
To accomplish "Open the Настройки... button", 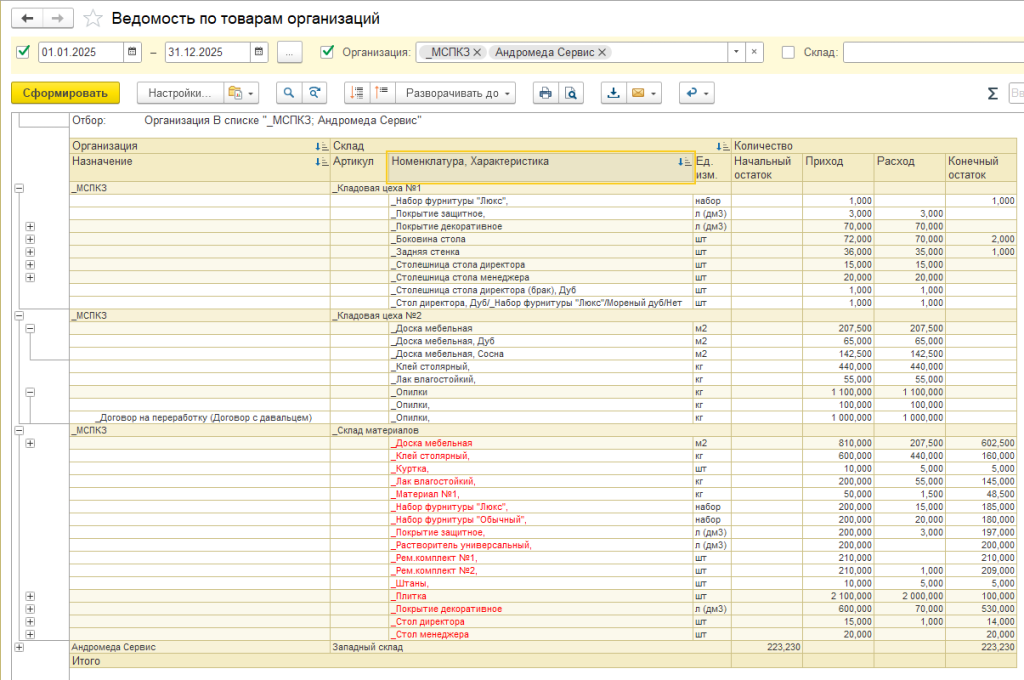I will [x=180, y=93].
